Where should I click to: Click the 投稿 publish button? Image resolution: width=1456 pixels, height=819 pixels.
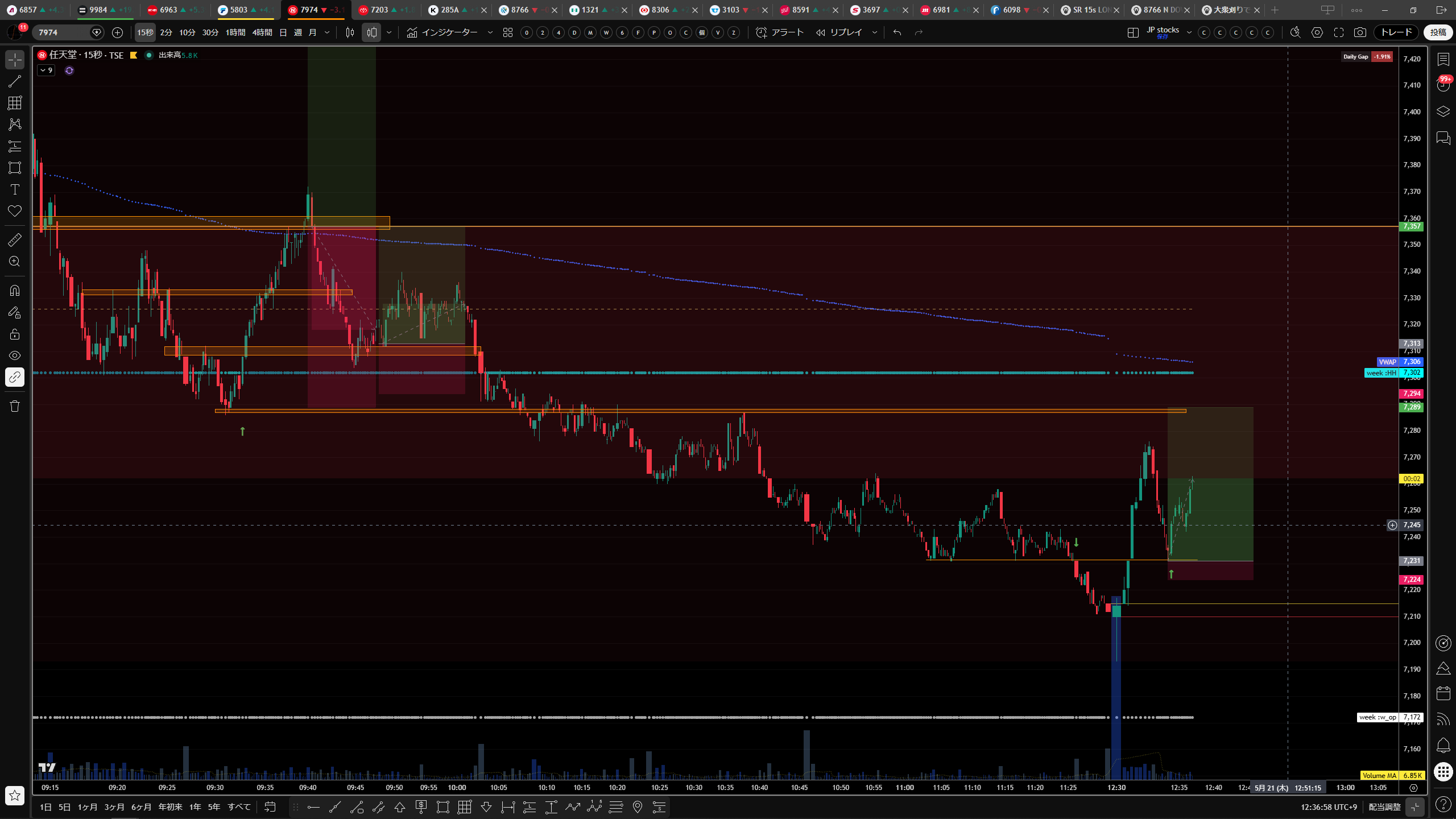tap(1438, 32)
